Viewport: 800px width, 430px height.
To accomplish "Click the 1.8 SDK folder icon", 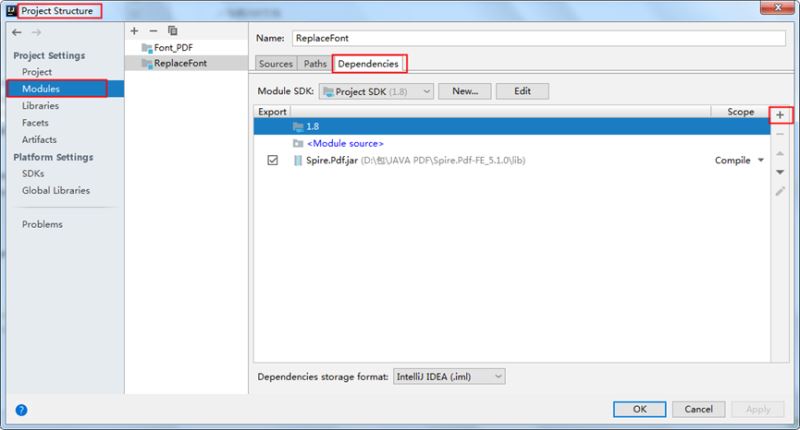I will point(298,127).
